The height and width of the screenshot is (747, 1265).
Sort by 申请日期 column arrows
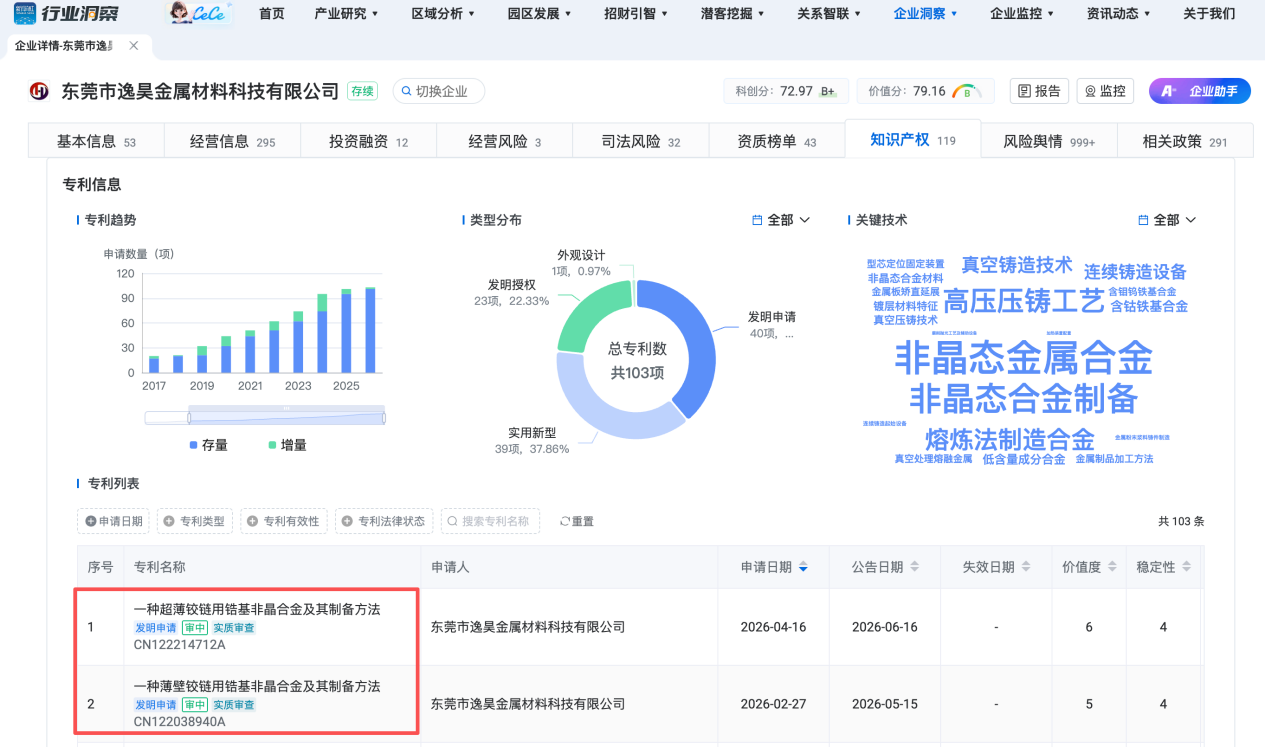804,567
